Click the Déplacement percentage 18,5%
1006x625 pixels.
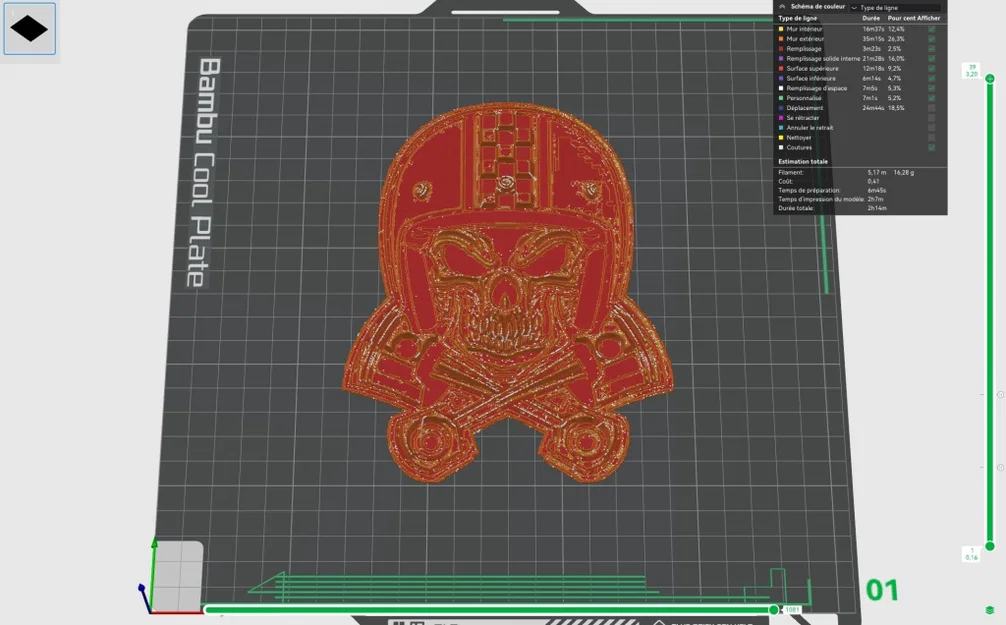(896, 108)
